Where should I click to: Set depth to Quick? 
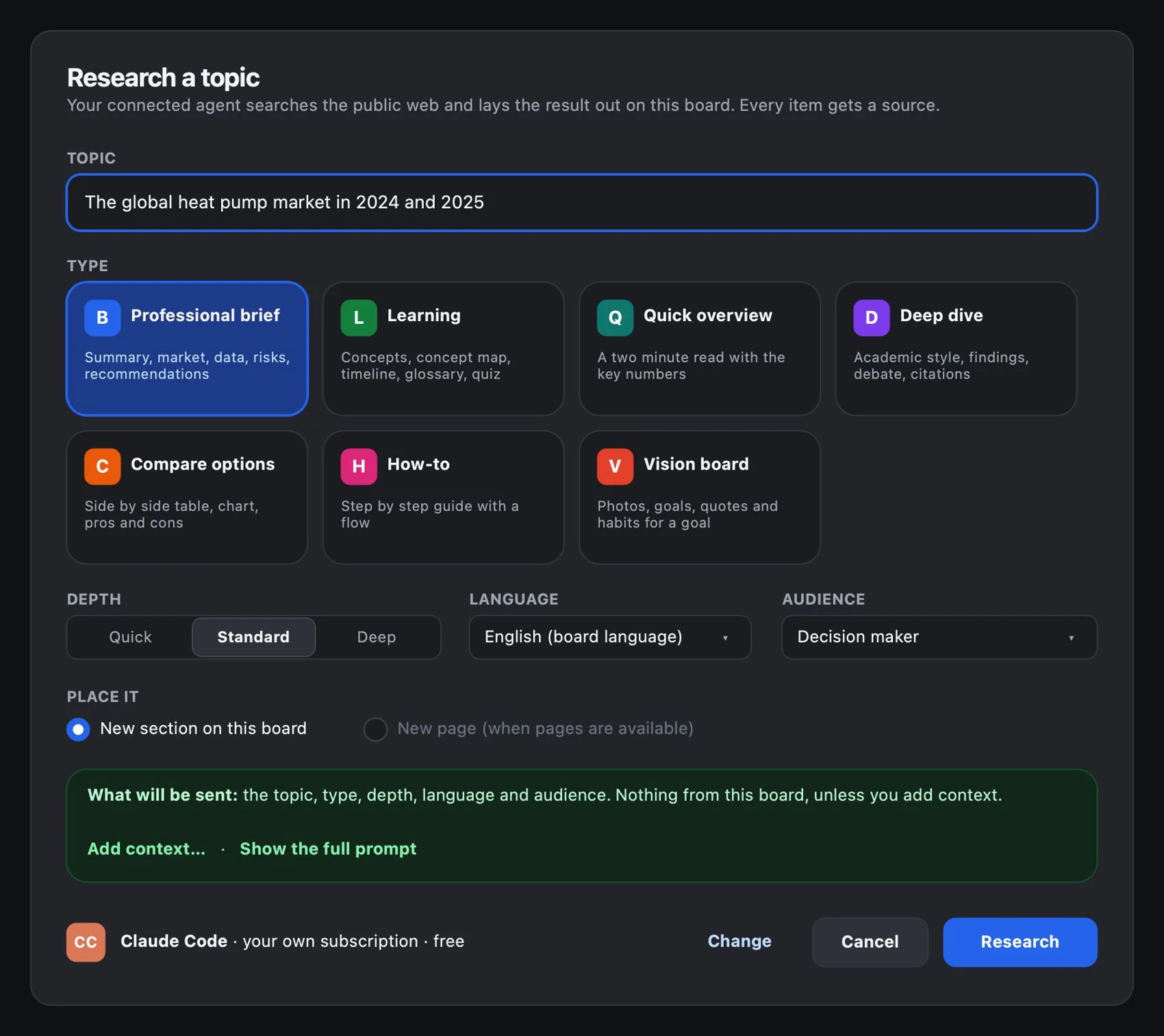130,637
